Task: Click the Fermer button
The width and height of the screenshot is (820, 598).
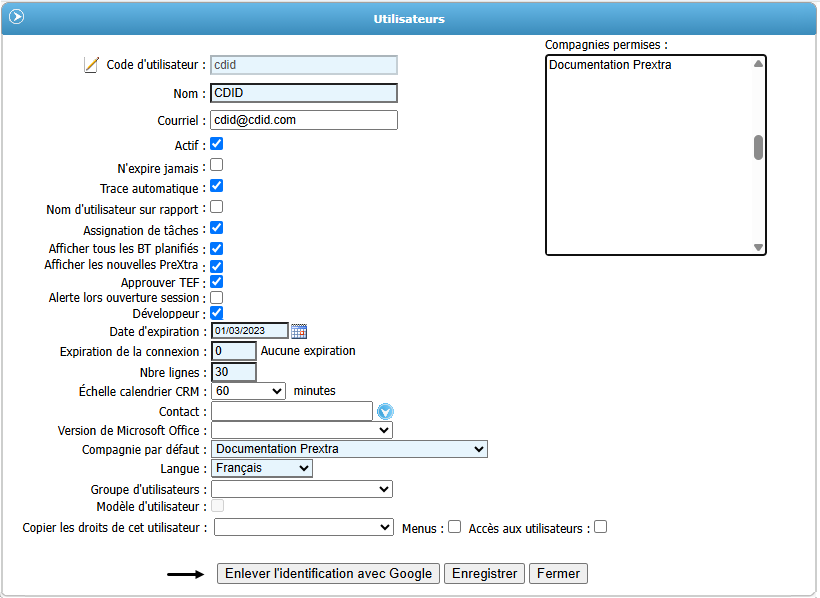Action: point(559,573)
